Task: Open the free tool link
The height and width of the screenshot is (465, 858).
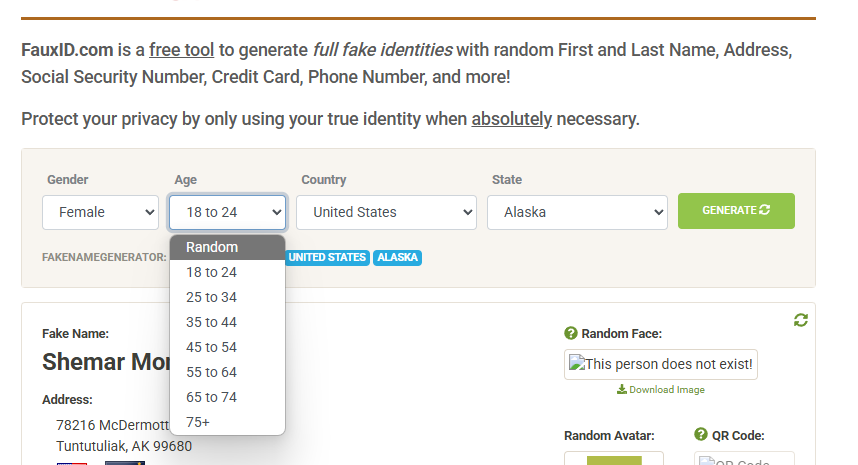Action: [182, 50]
